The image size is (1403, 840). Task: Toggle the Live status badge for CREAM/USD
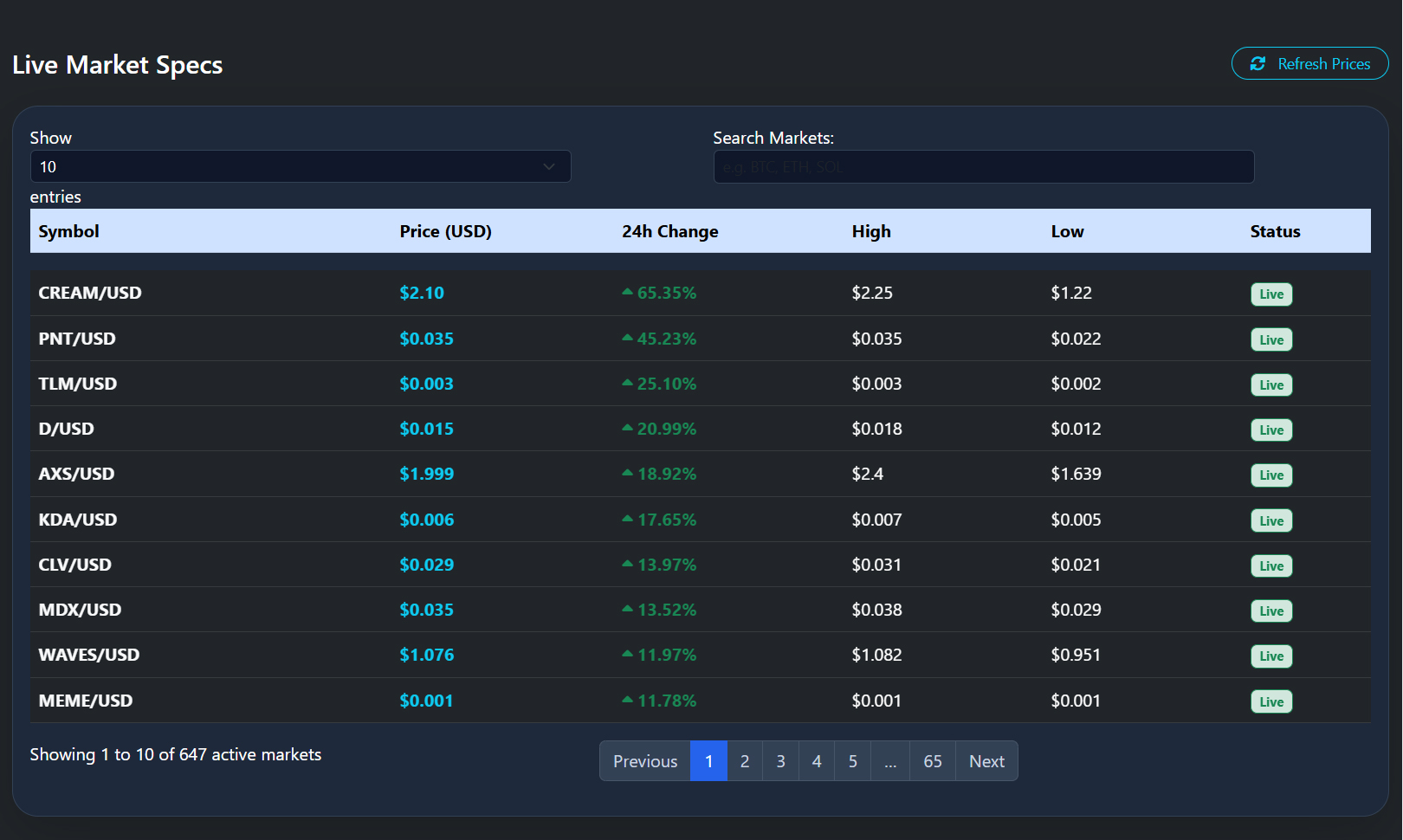pos(1270,294)
